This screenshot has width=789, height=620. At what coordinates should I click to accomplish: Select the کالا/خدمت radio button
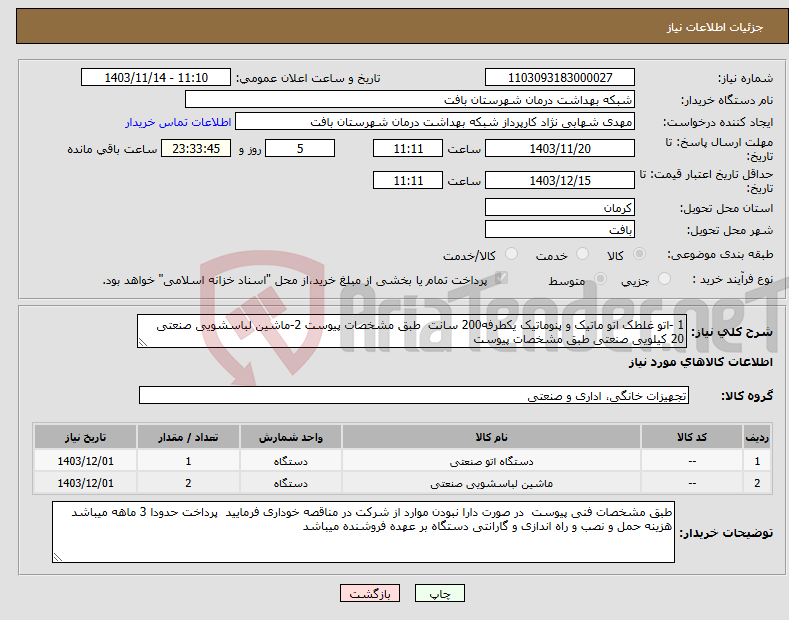(x=511, y=254)
